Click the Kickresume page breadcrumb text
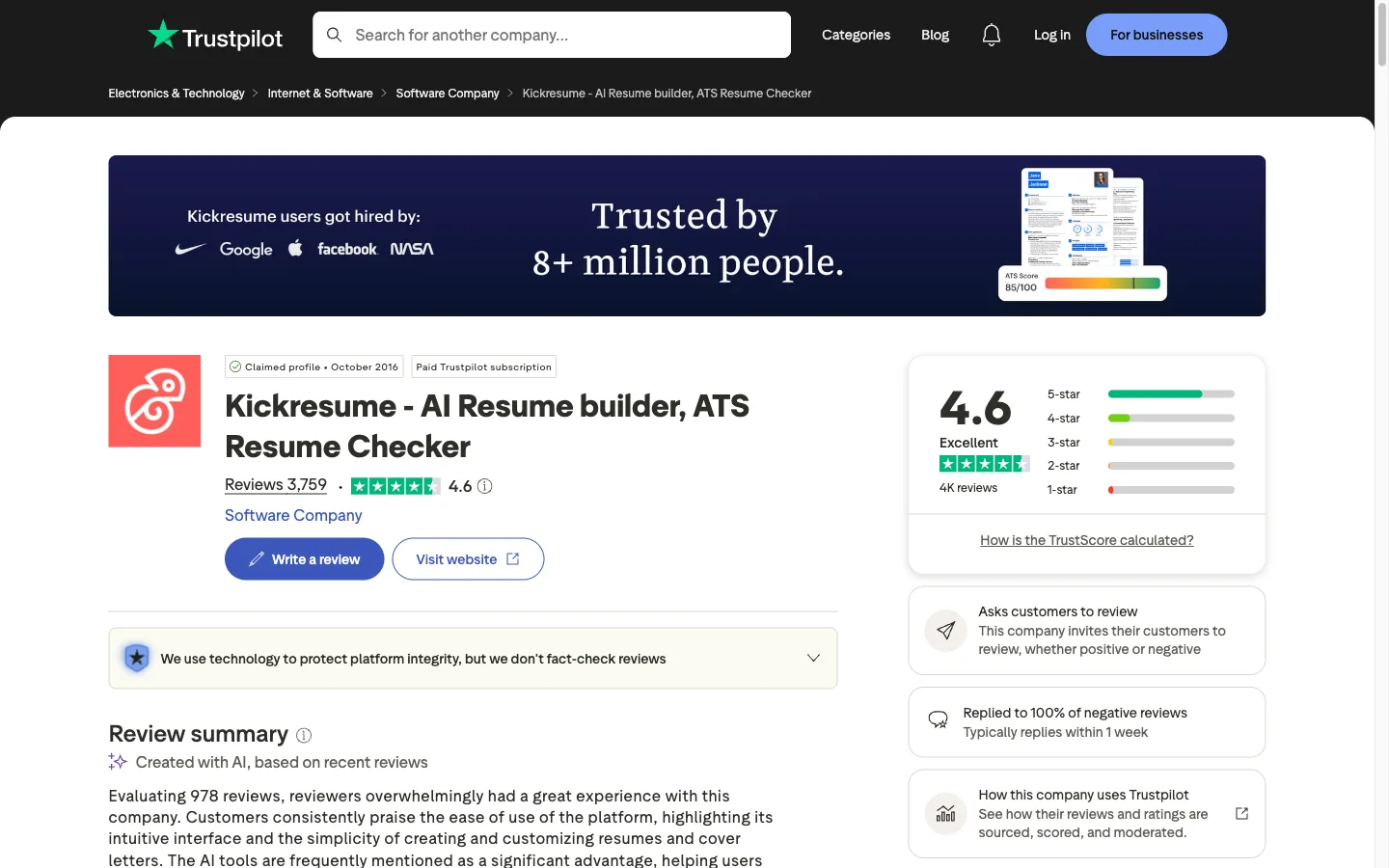Screen dimensions: 1389x868 click(x=667, y=94)
